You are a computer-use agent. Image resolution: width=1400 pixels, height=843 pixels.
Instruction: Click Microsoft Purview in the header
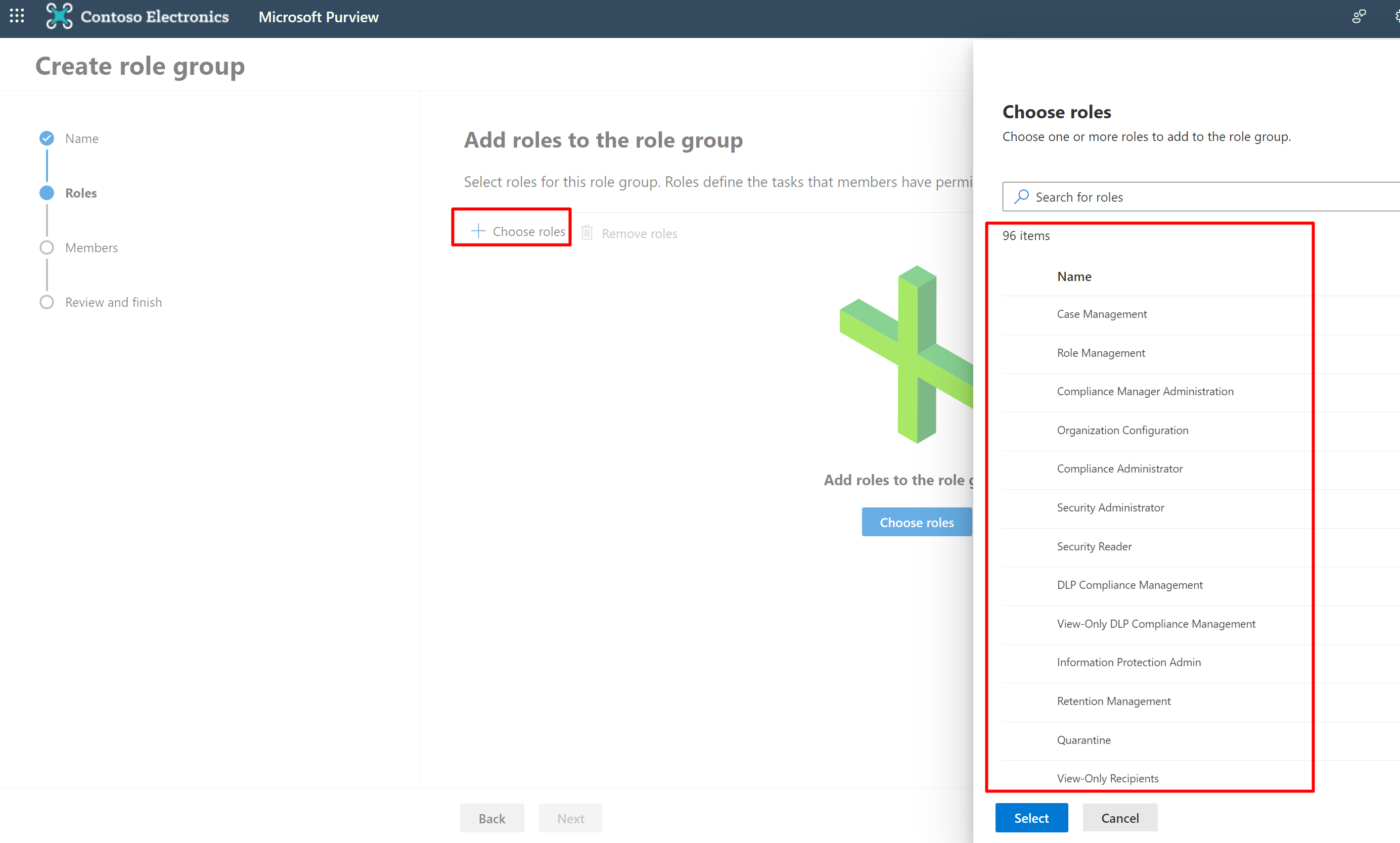pyautogui.click(x=318, y=17)
